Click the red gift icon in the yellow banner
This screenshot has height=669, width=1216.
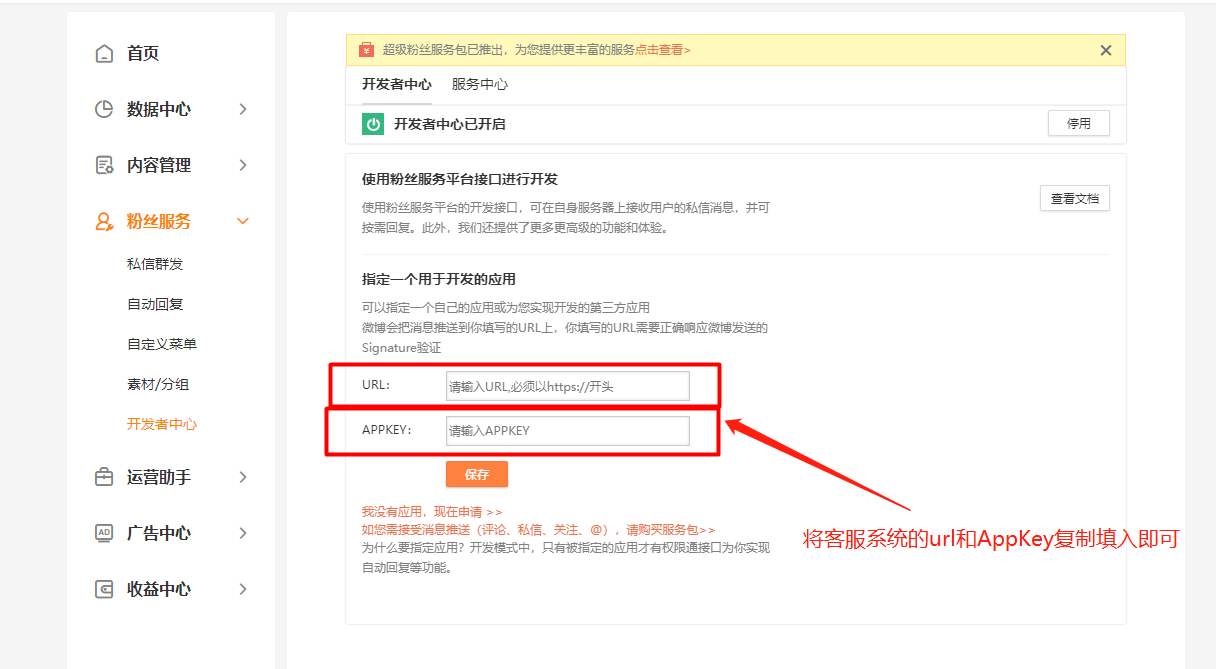click(367, 50)
